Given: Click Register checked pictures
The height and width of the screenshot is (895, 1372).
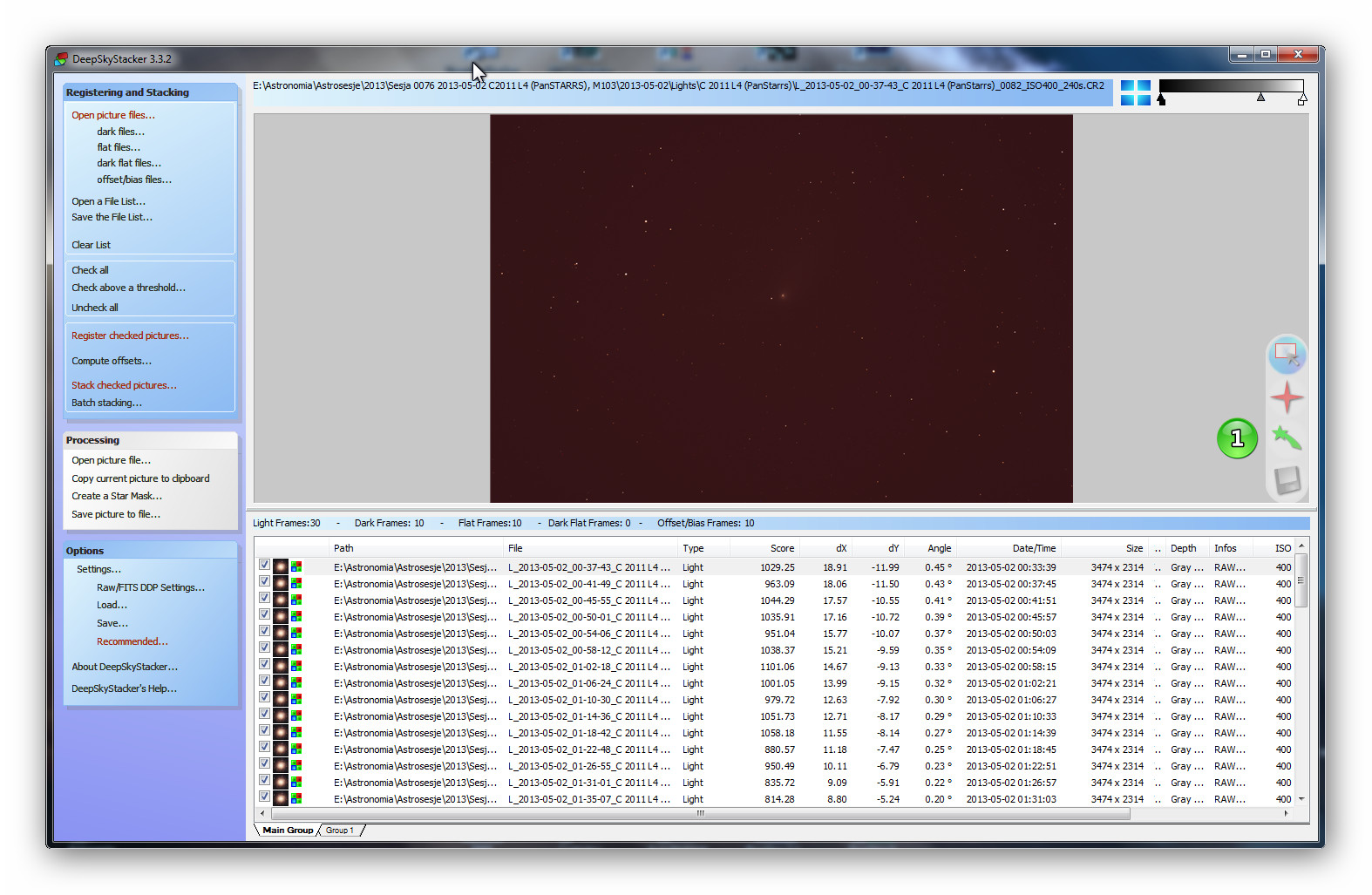Looking at the screenshot, I should click(130, 336).
